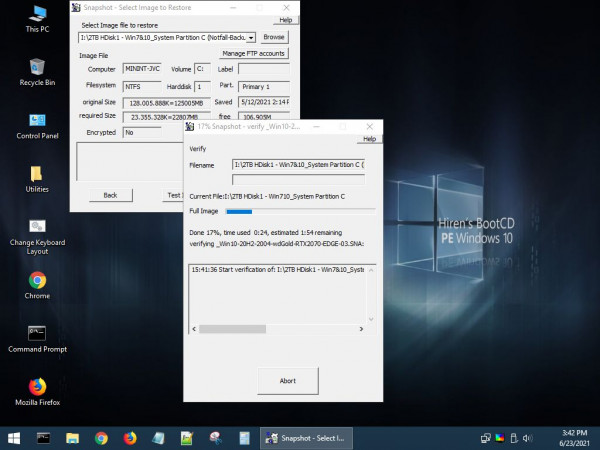Click the log scroll-left arrow
This screenshot has width=600, height=450.
(194, 329)
